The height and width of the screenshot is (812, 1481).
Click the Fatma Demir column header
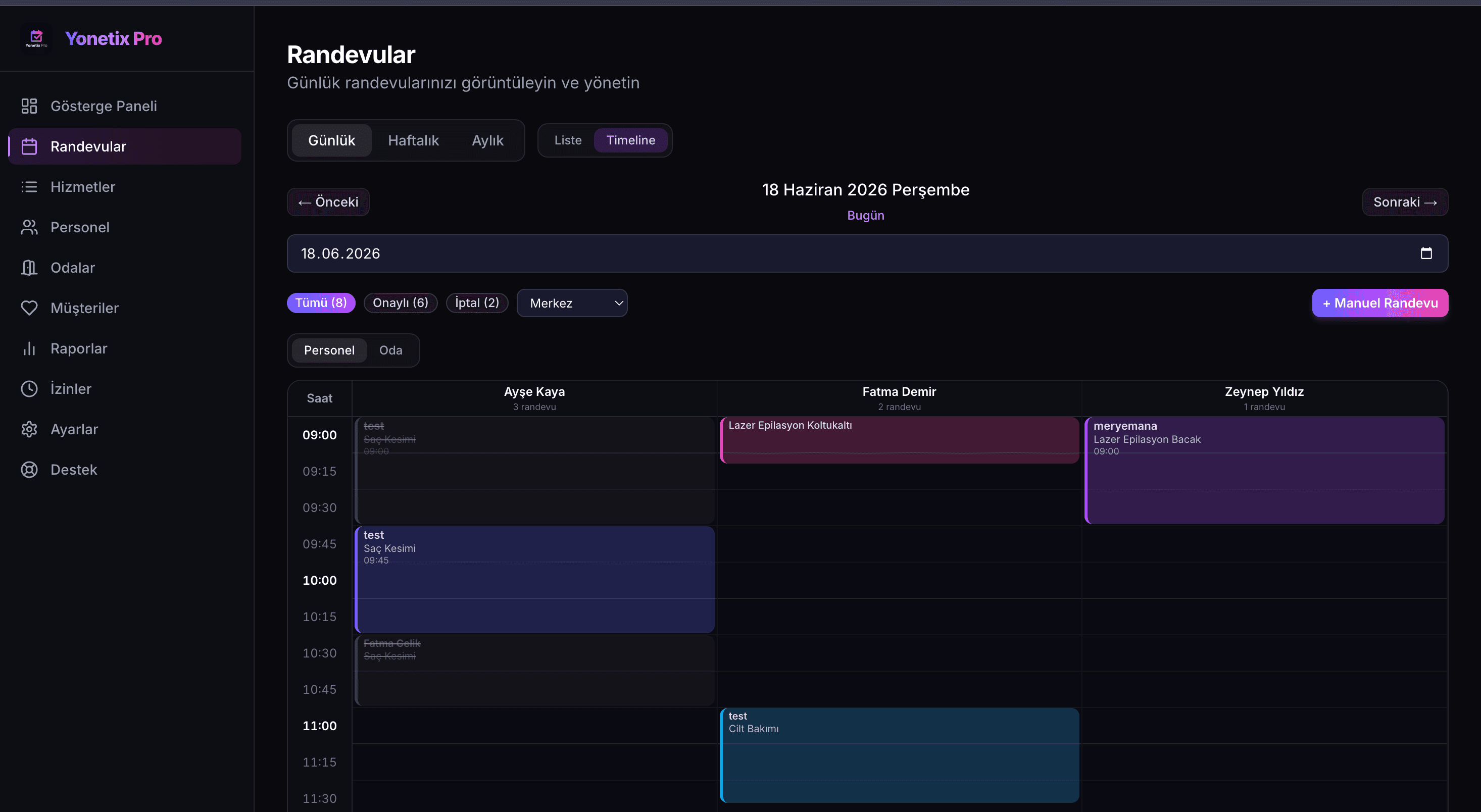click(x=899, y=397)
